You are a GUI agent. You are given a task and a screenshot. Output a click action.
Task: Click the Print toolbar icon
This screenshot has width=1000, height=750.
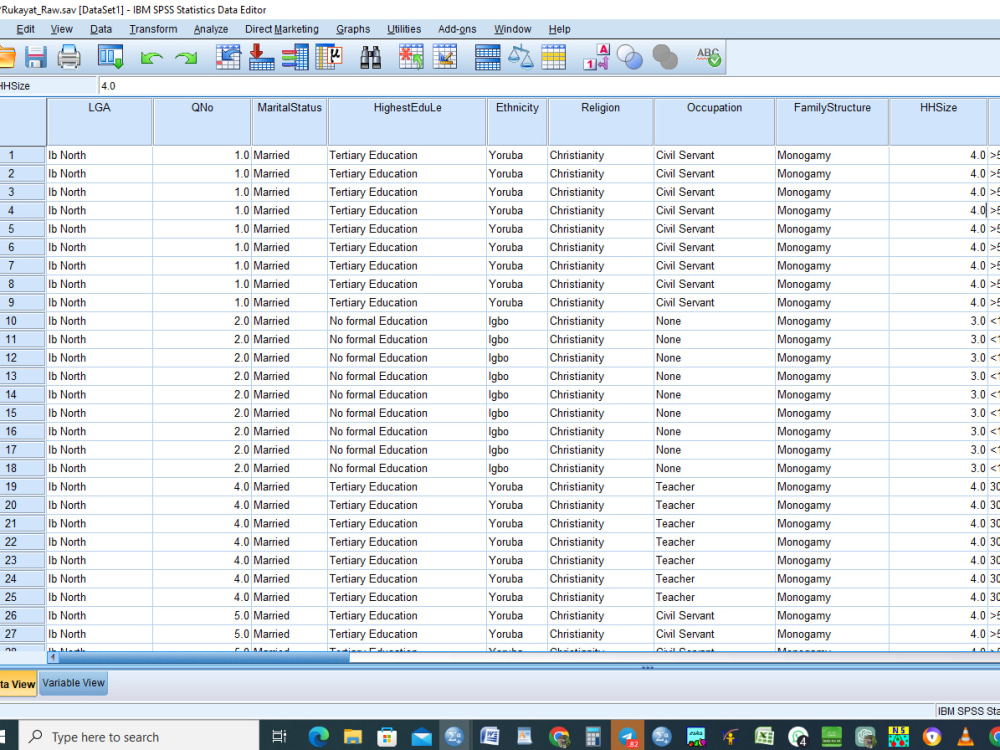pos(69,57)
